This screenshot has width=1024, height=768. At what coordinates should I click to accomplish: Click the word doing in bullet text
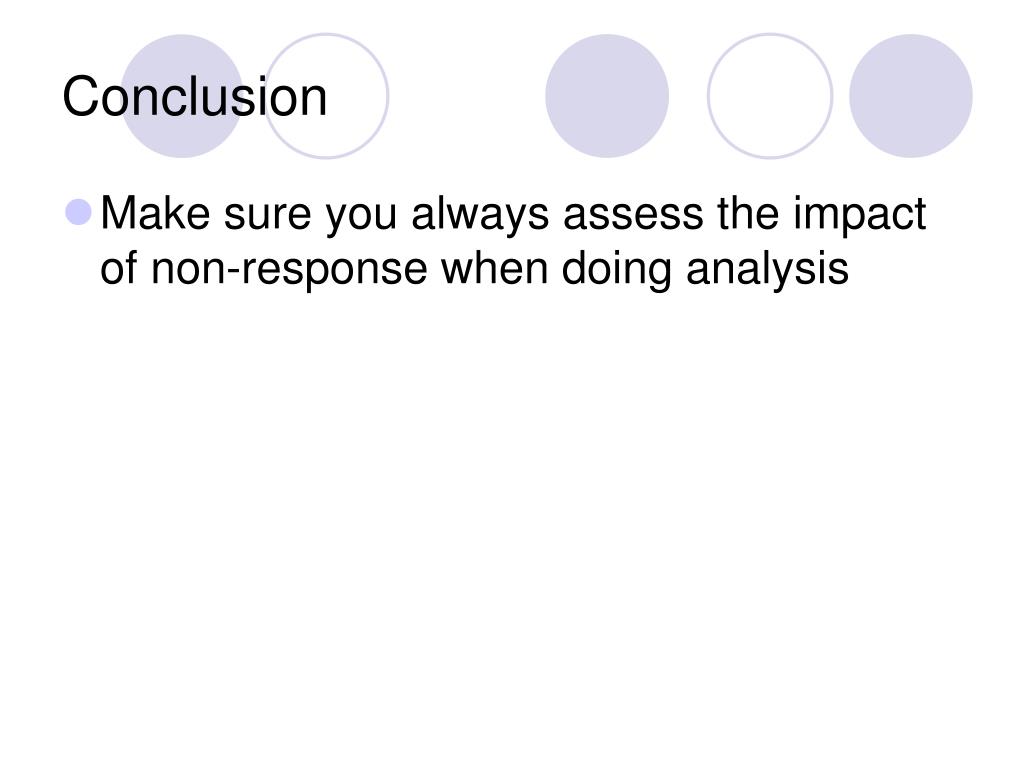(x=616, y=270)
